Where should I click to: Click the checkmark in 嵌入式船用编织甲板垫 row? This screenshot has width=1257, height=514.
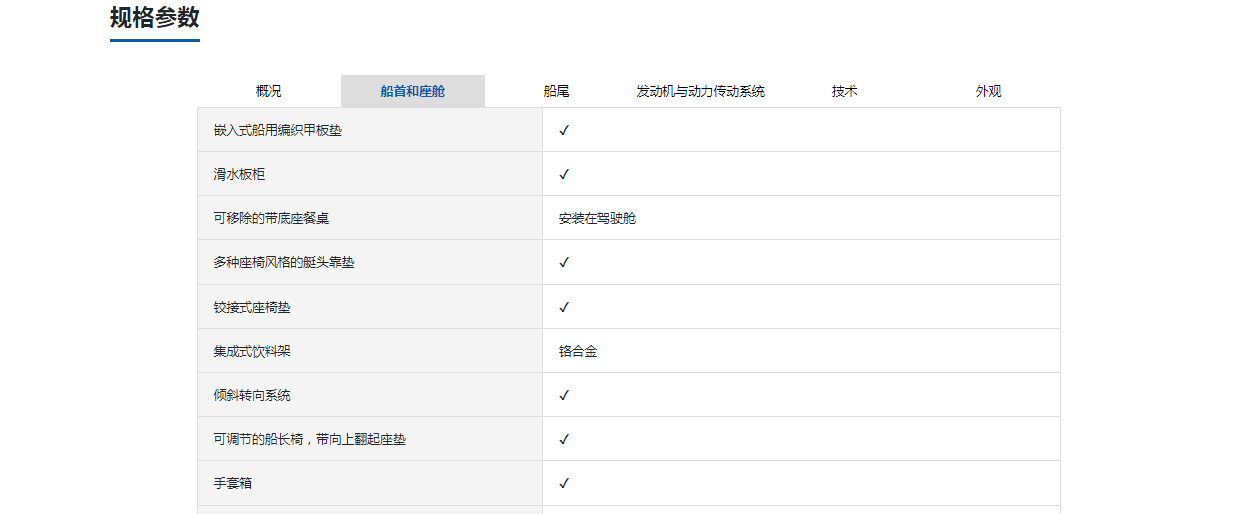point(564,130)
